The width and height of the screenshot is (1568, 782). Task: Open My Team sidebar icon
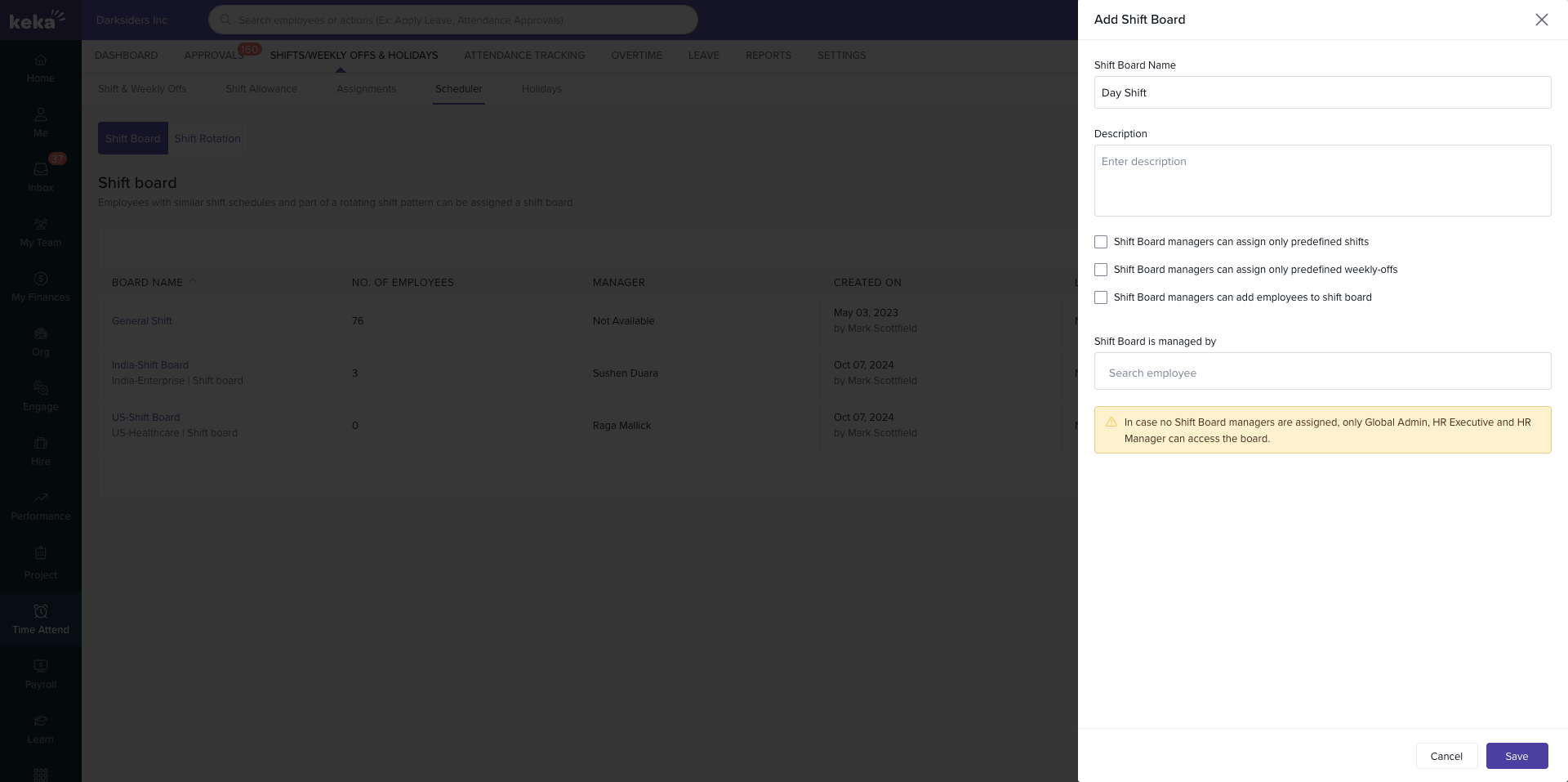[40, 225]
